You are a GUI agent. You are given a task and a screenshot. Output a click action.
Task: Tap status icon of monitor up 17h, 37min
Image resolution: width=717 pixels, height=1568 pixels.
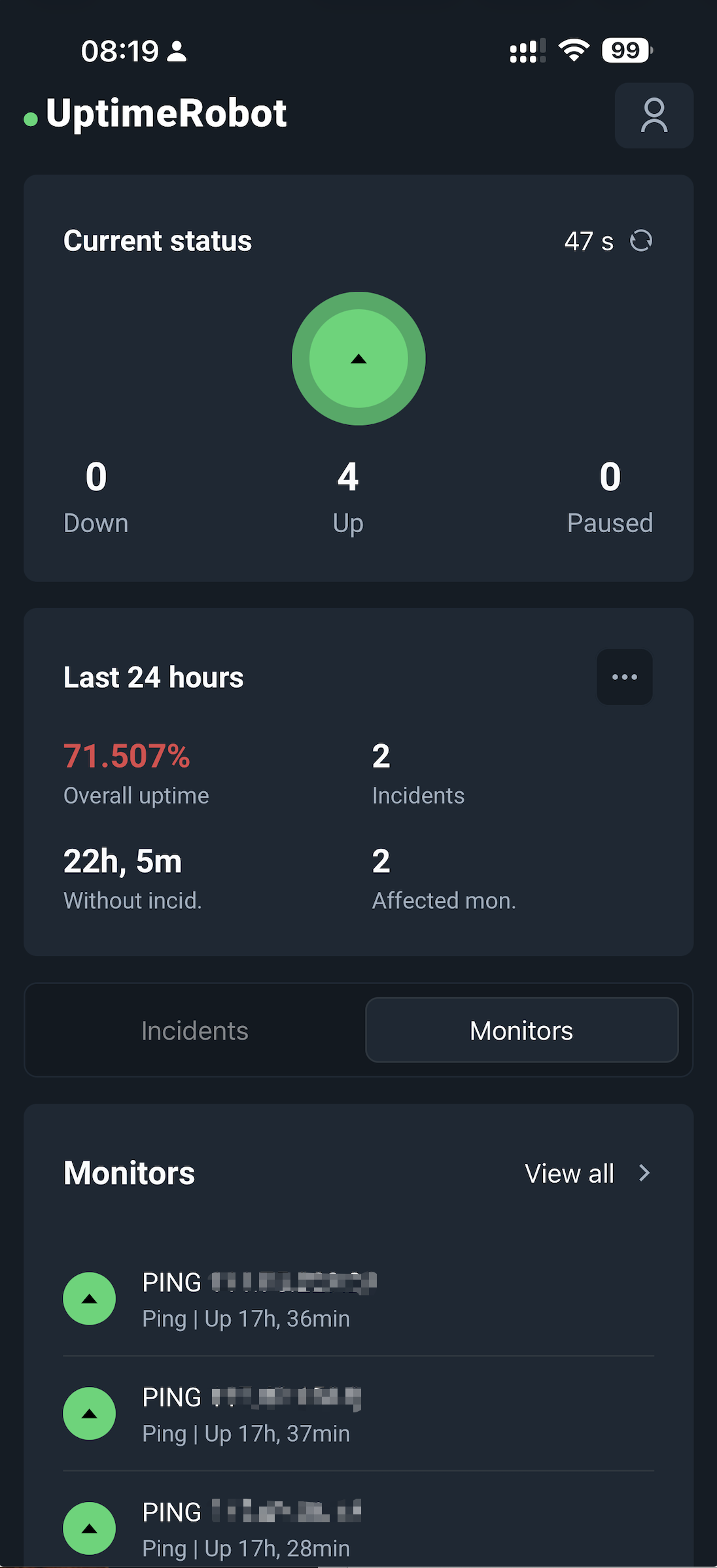point(90,1414)
